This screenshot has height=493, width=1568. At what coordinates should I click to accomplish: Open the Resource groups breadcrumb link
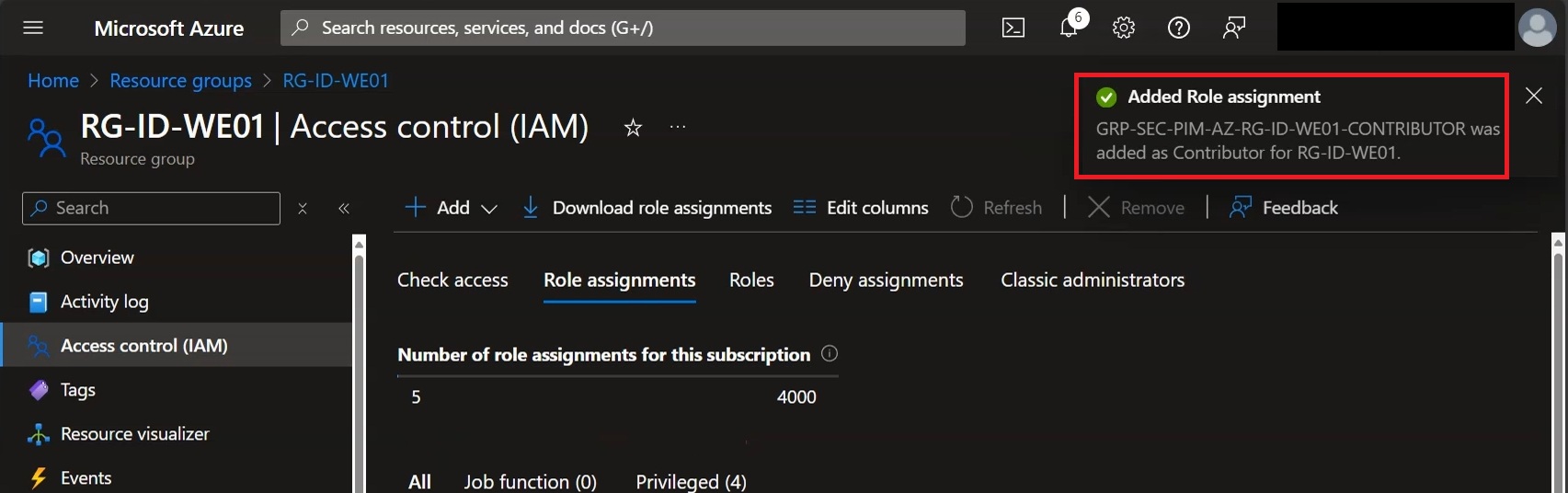(180, 81)
